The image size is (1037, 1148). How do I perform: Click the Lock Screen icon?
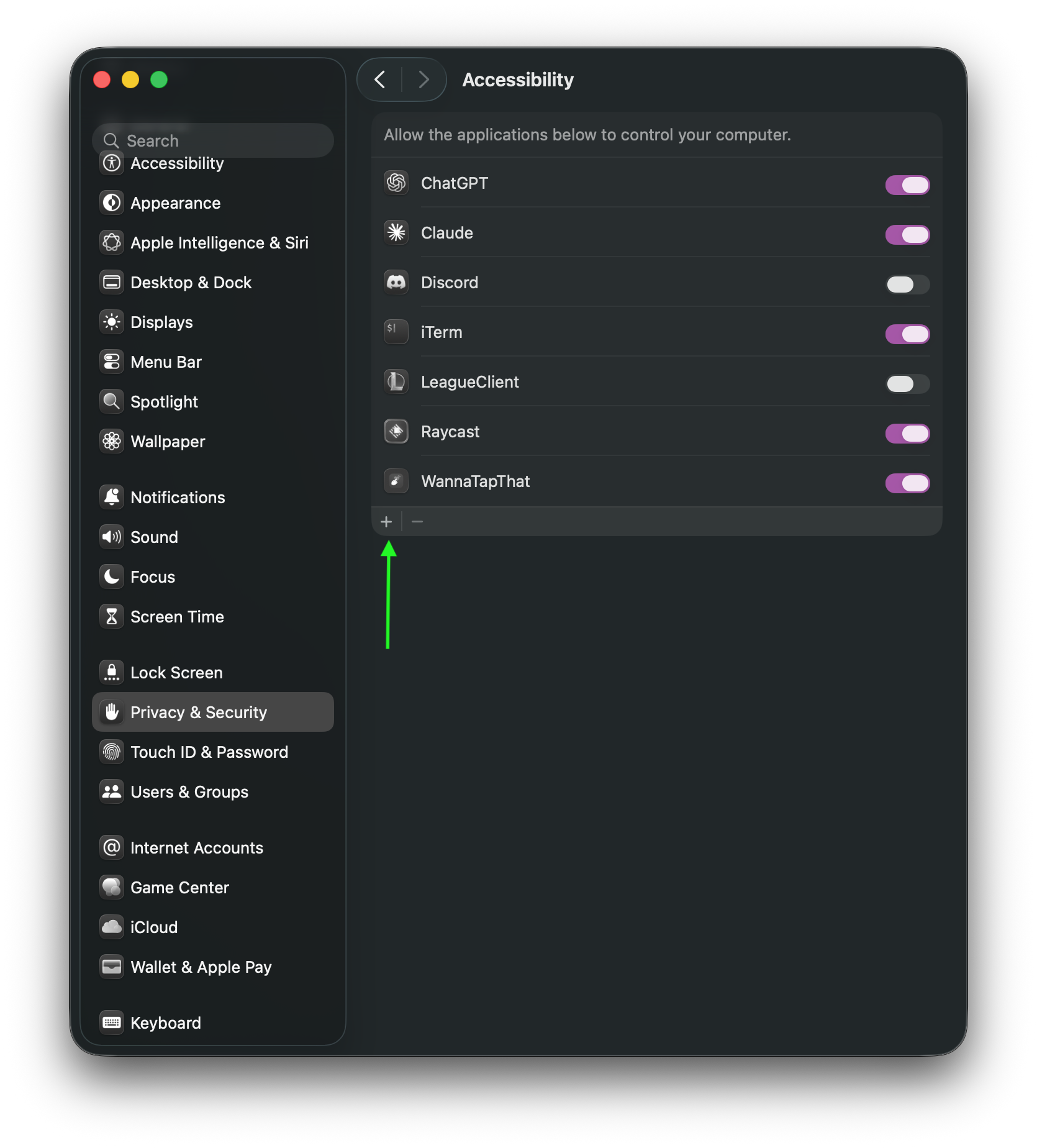pyautogui.click(x=112, y=672)
